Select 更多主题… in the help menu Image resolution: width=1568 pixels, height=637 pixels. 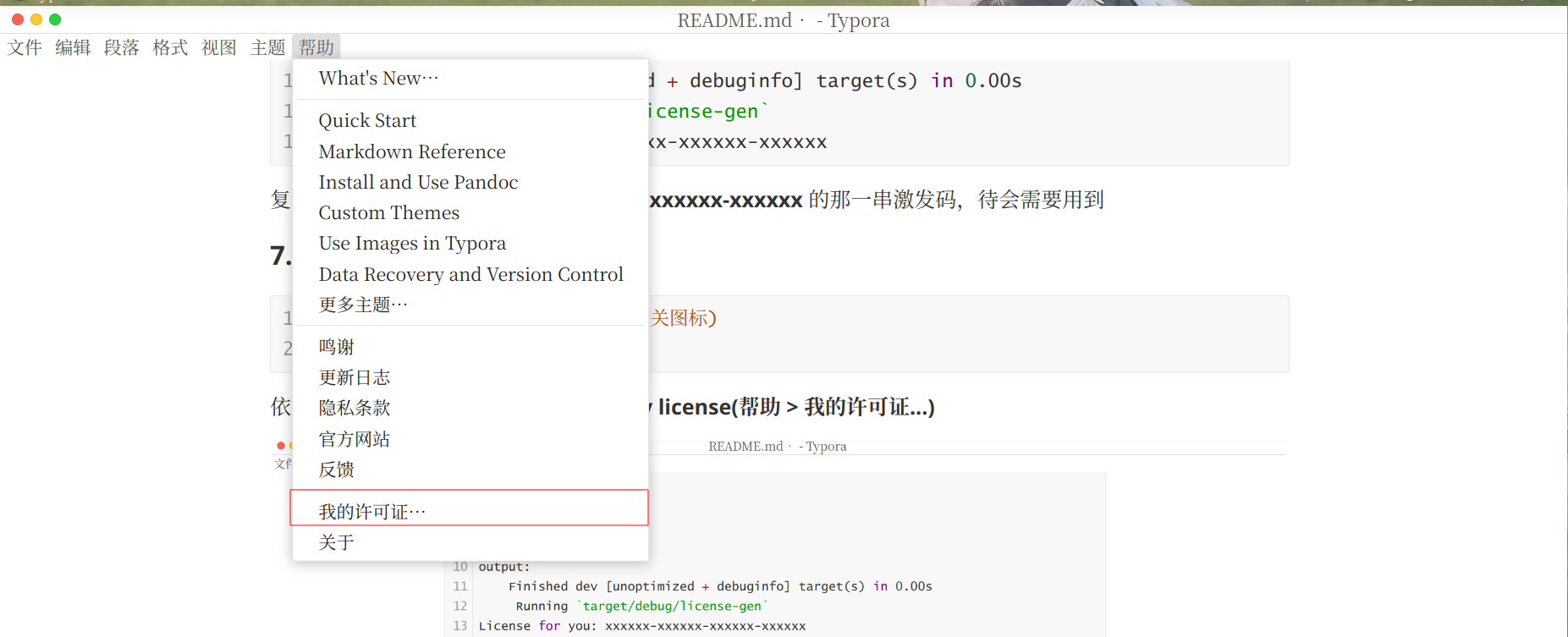coord(363,305)
